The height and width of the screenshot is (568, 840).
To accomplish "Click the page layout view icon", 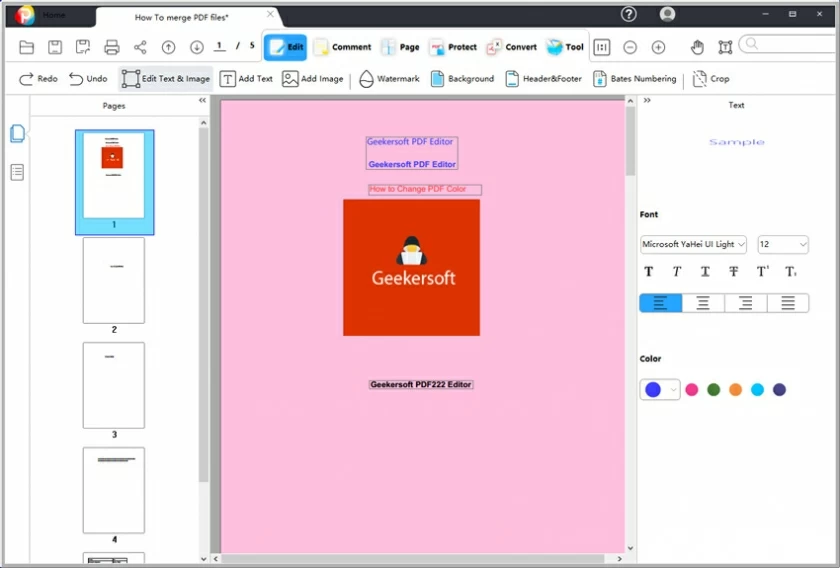I will tap(602, 47).
